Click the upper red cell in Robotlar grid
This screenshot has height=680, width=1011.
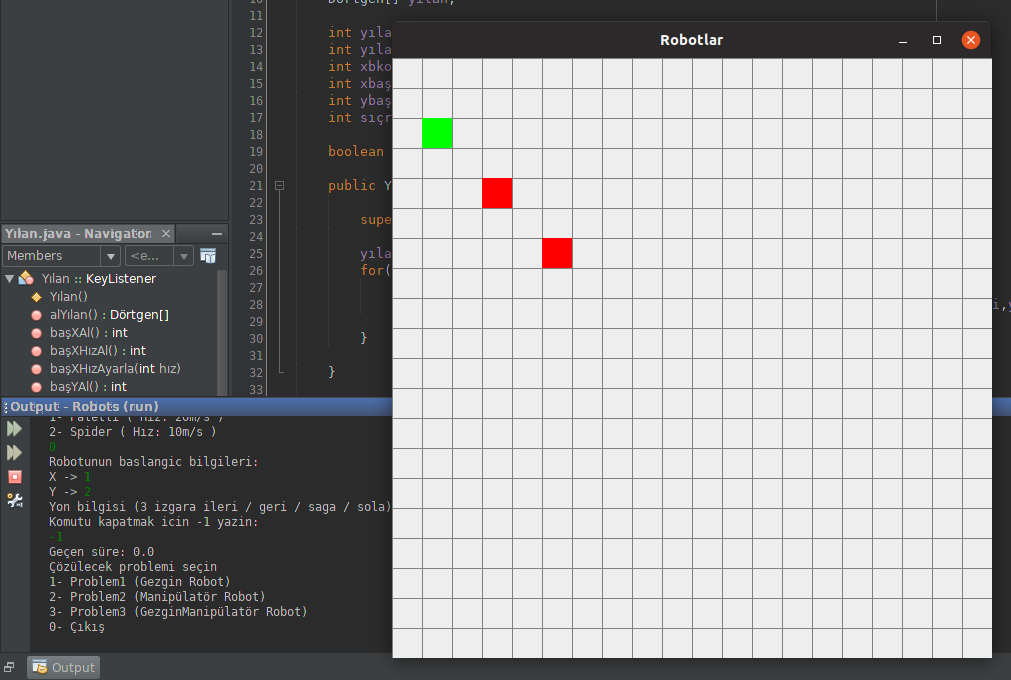[x=497, y=193]
